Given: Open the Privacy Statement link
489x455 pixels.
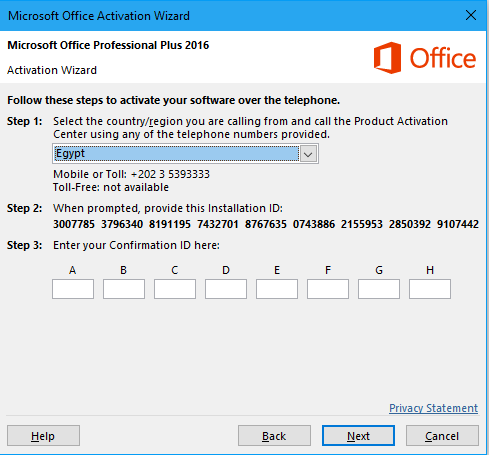Looking at the screenshot, I should 433,408.
